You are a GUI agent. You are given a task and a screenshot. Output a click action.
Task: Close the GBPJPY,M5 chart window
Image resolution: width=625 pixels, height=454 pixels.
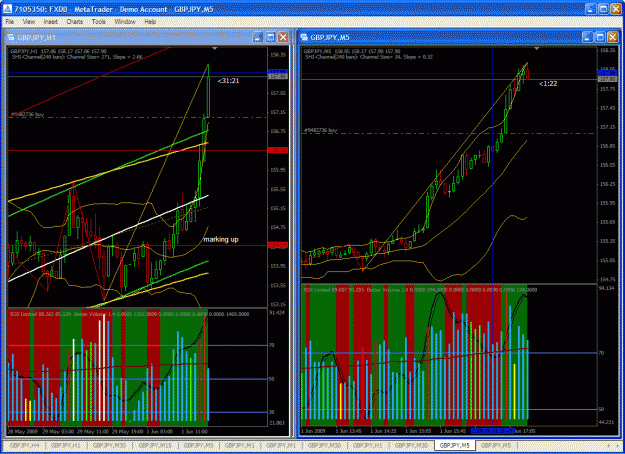click(613, 37)
